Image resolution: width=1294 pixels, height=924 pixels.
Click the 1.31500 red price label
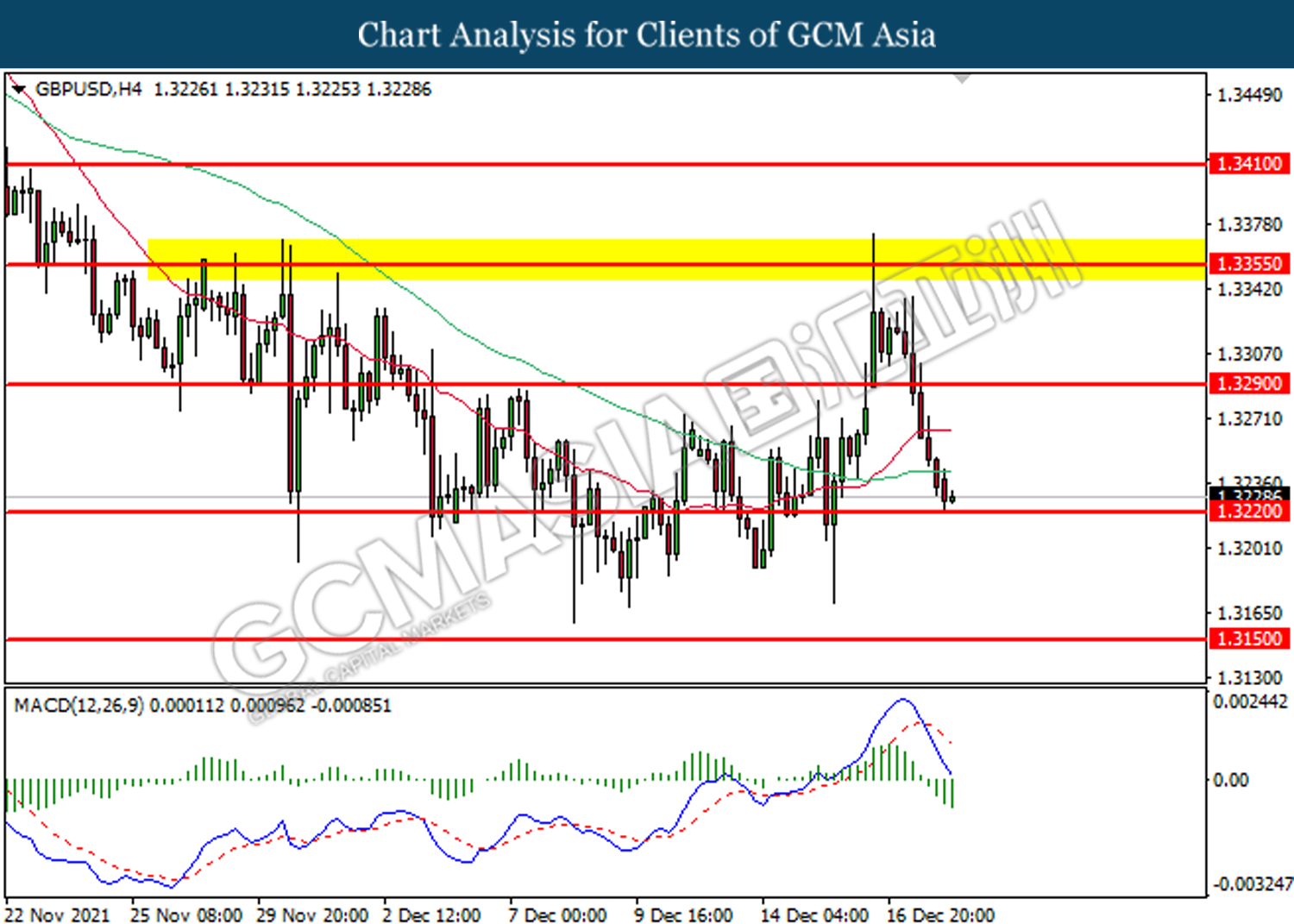tap(1249, 638)
